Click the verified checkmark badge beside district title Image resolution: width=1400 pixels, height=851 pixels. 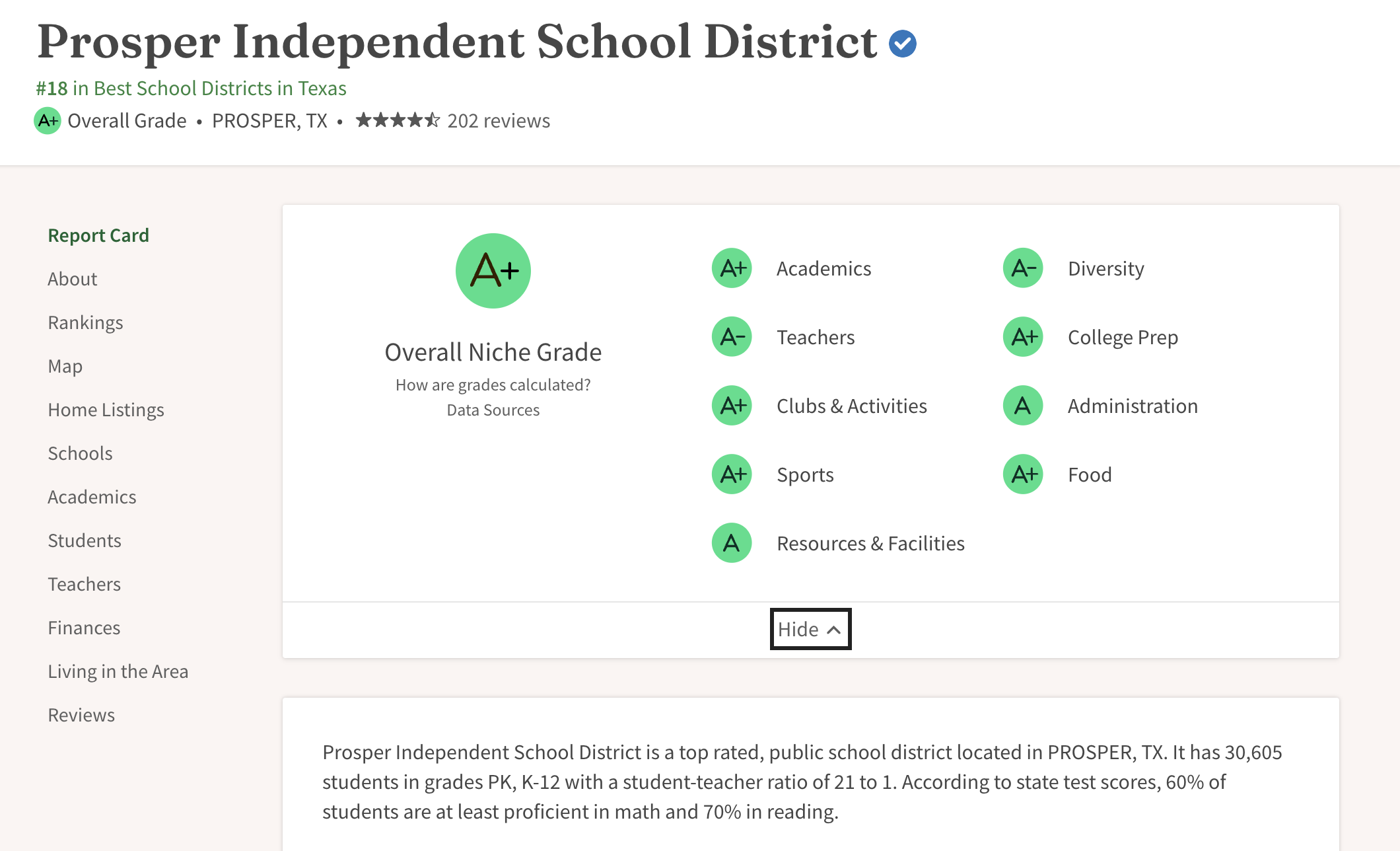coord(902,44)
